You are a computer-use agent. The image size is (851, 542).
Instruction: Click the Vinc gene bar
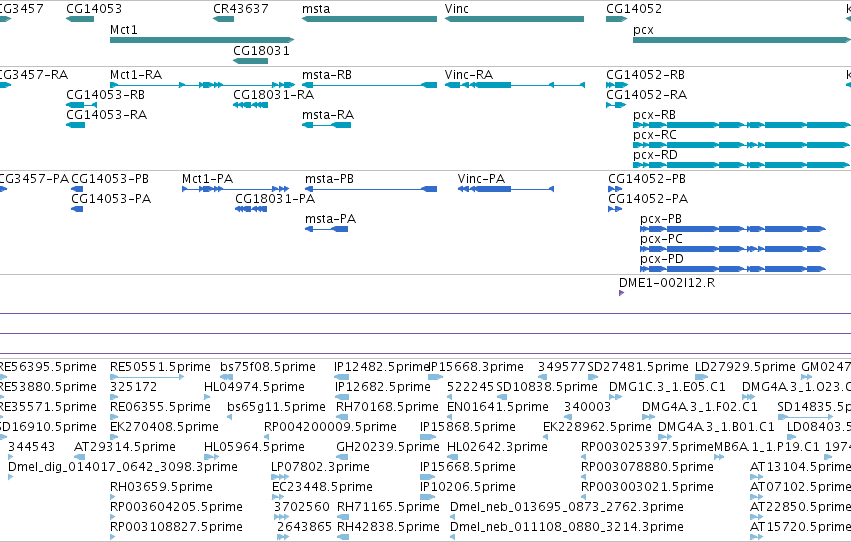click(x=514, y=19)
